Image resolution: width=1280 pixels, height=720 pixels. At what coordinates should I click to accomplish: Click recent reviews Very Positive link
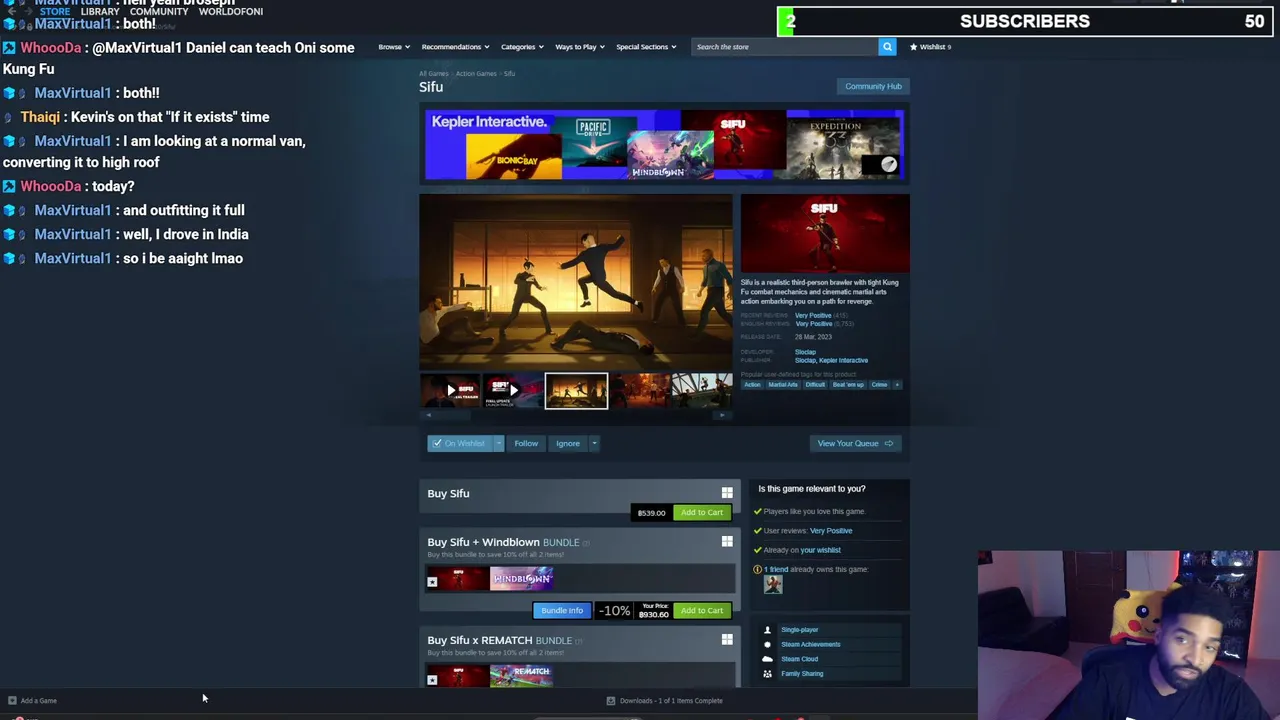coord(813,316)
